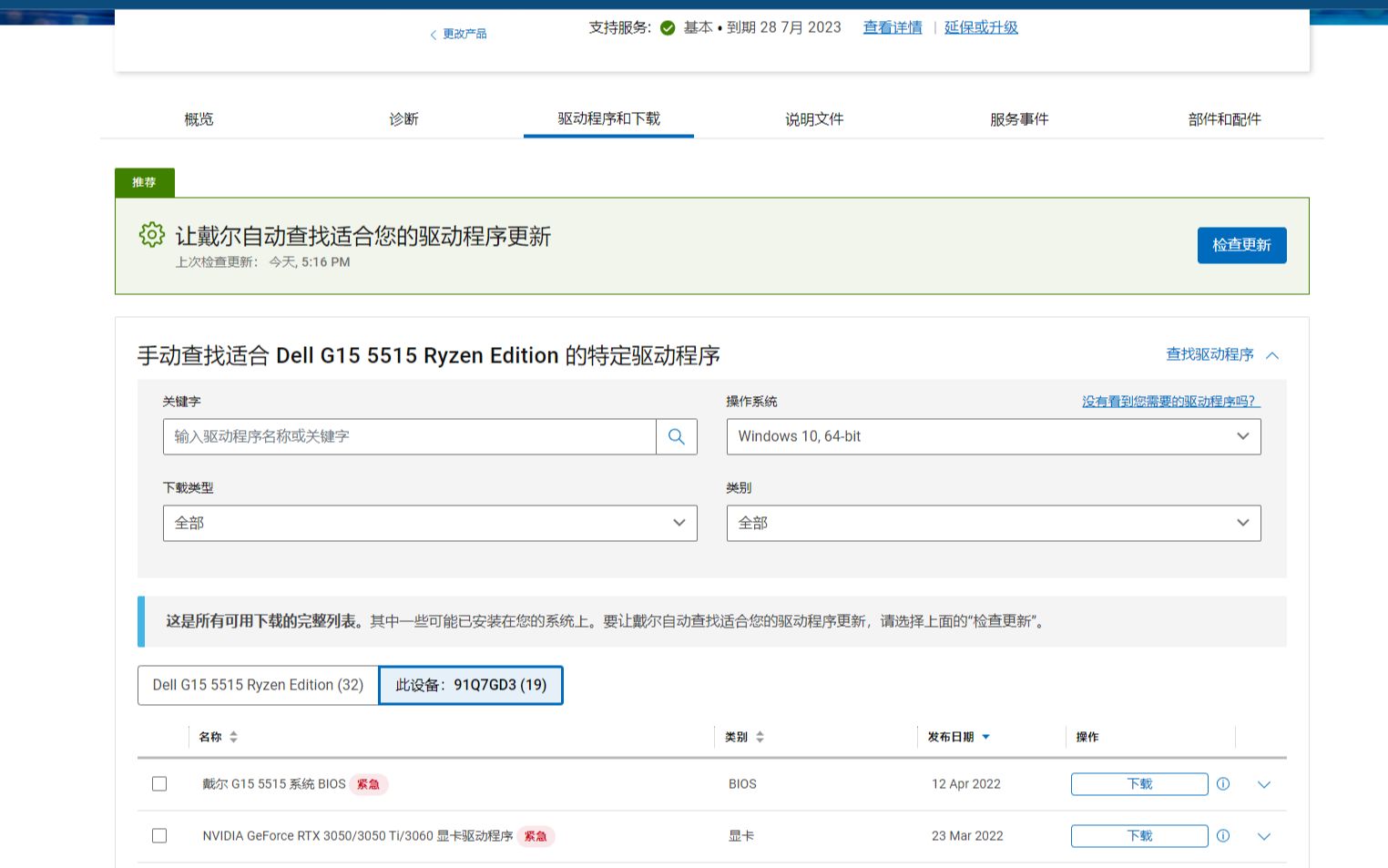Toggle 发布日期 sort arrow
1388x868 pixels.
(x=985, y=737)
